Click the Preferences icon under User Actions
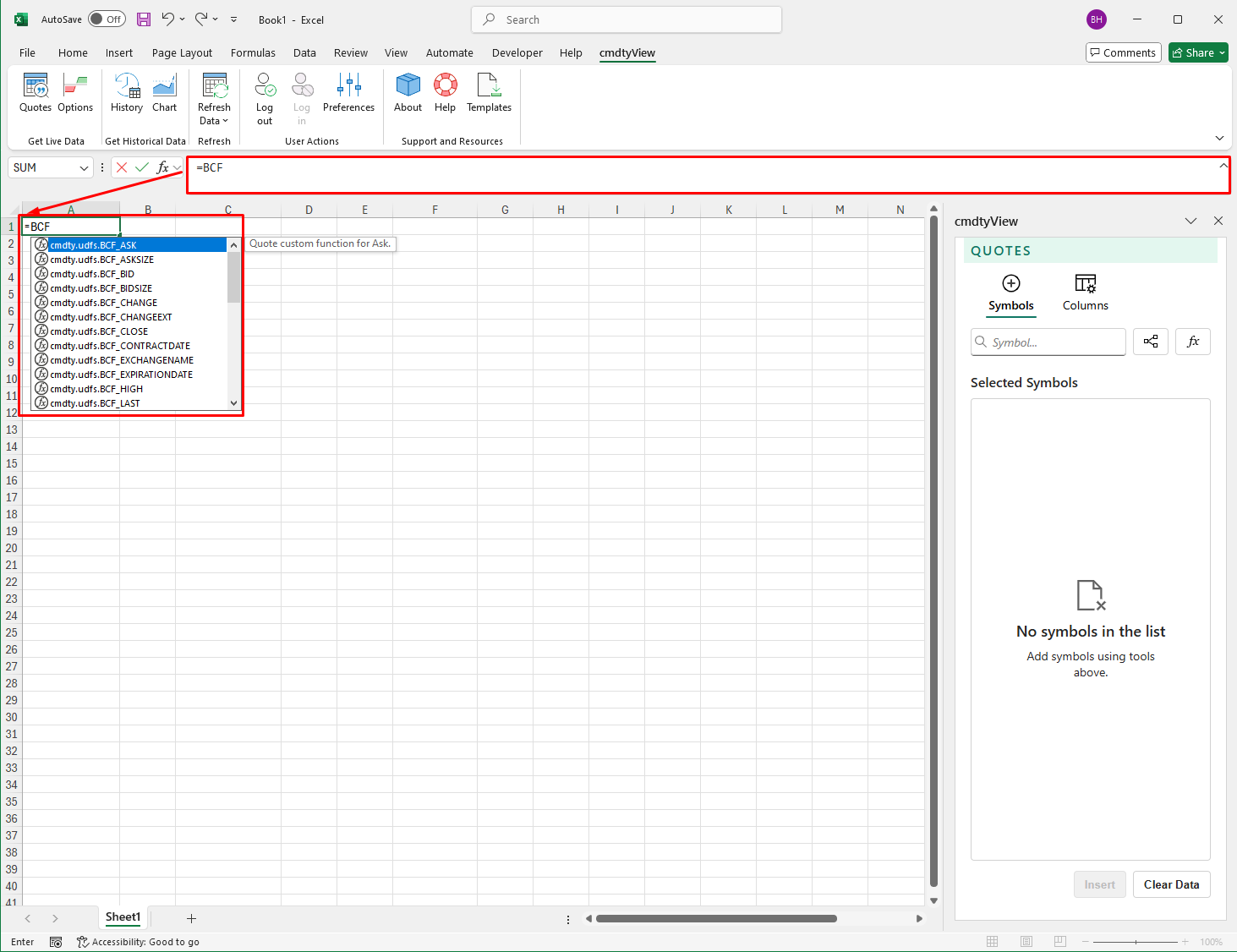This screenshot has height=952, width=1237. pos(348,93)
